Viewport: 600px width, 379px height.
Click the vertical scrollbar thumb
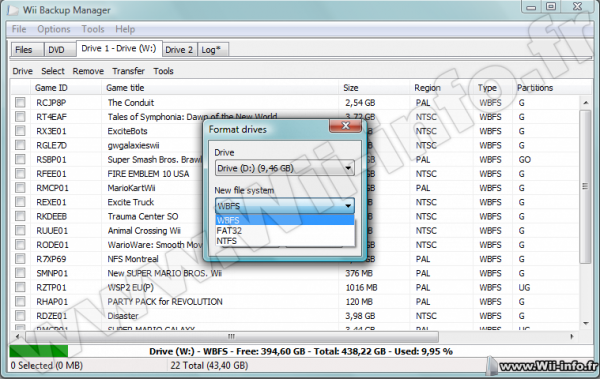[x=585, y=186]
